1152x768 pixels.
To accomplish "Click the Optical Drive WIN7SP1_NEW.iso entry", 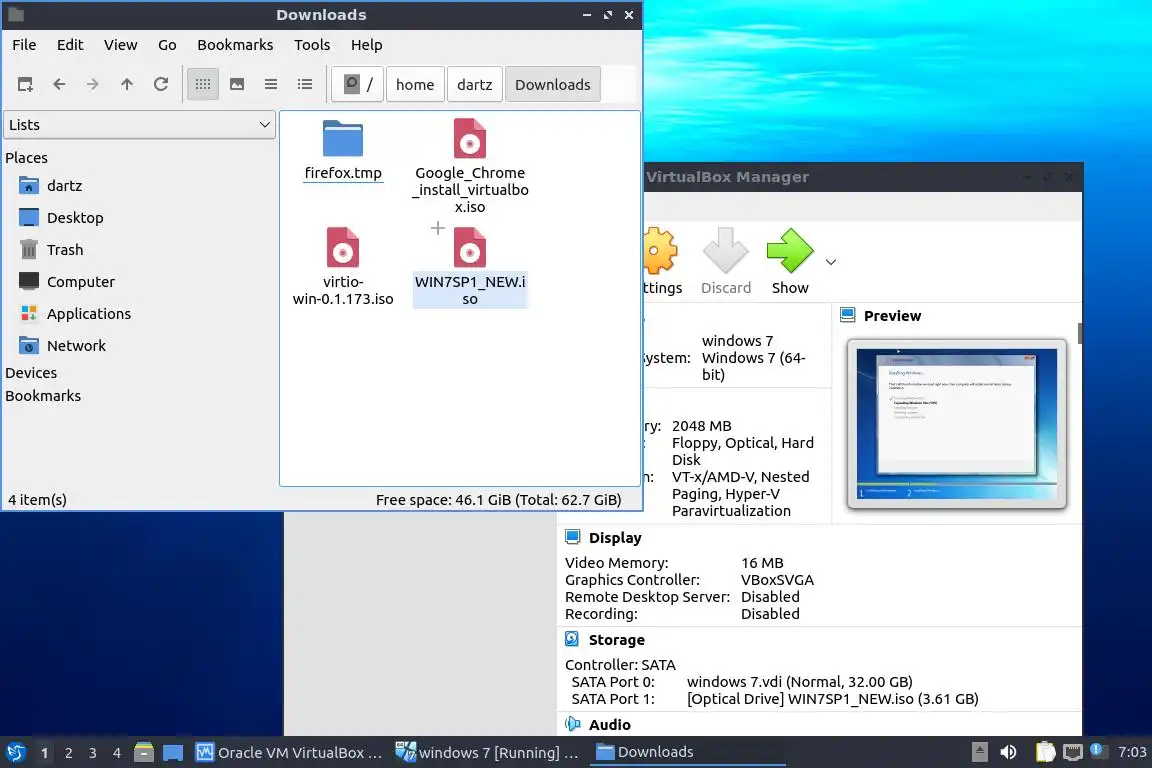I will [832, 699].
